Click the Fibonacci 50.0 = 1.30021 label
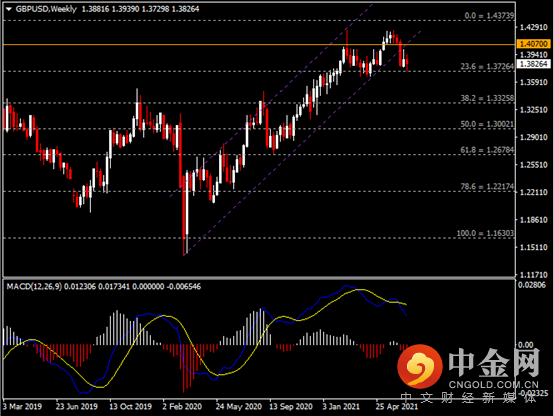 (x=487, y=124)
